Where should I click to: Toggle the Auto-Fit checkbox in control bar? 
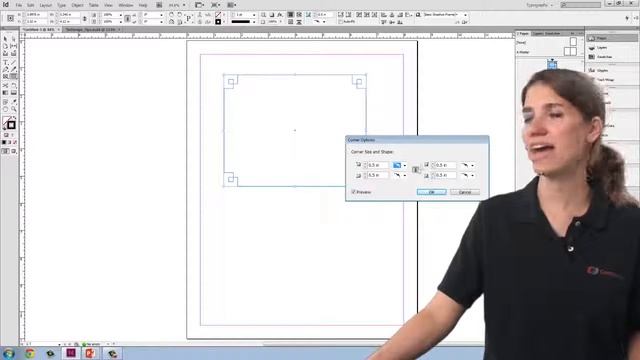pos(341,22)
